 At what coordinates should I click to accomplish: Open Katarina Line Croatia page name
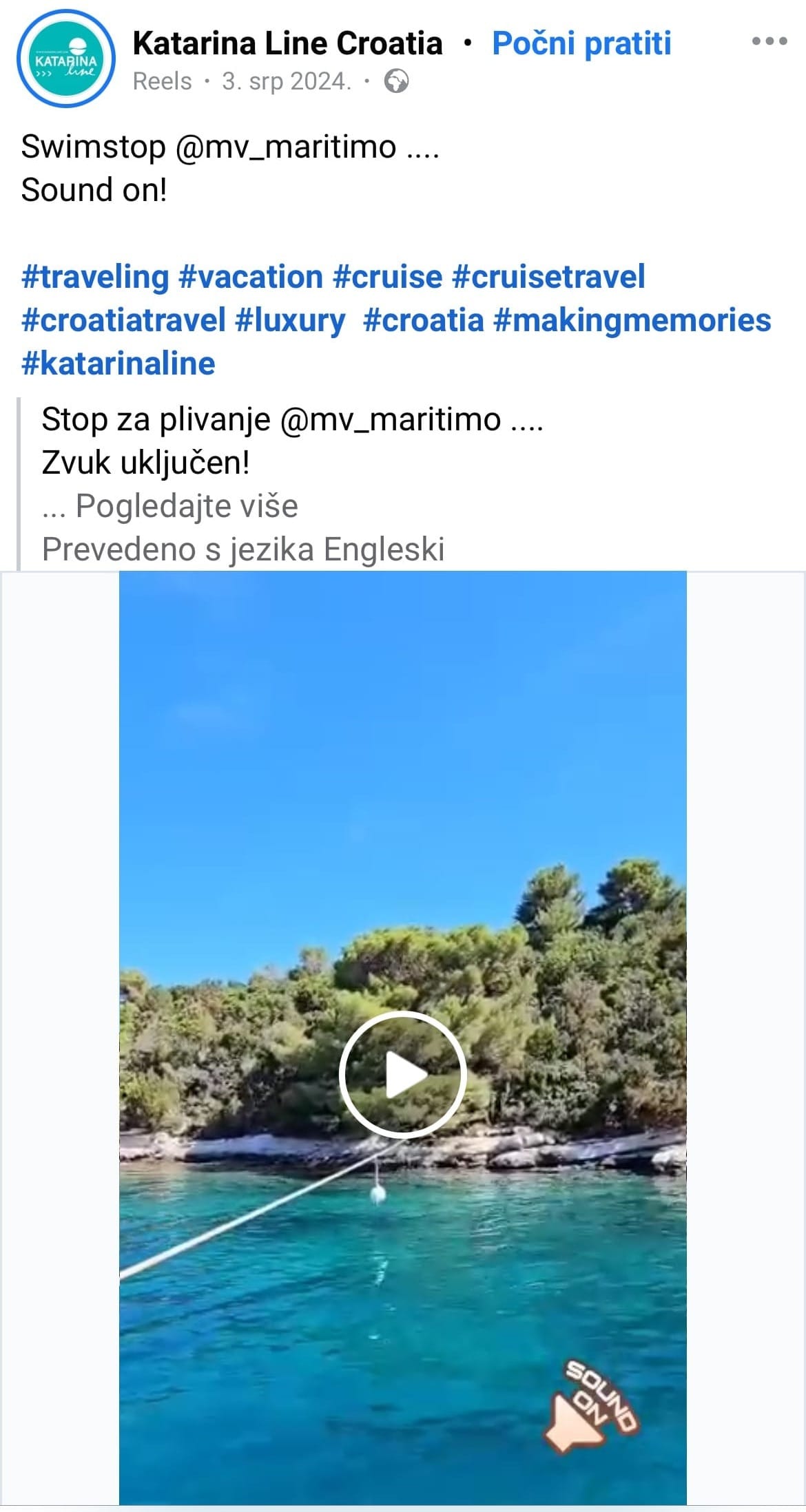pyautogui.click(x=287, y=43)
